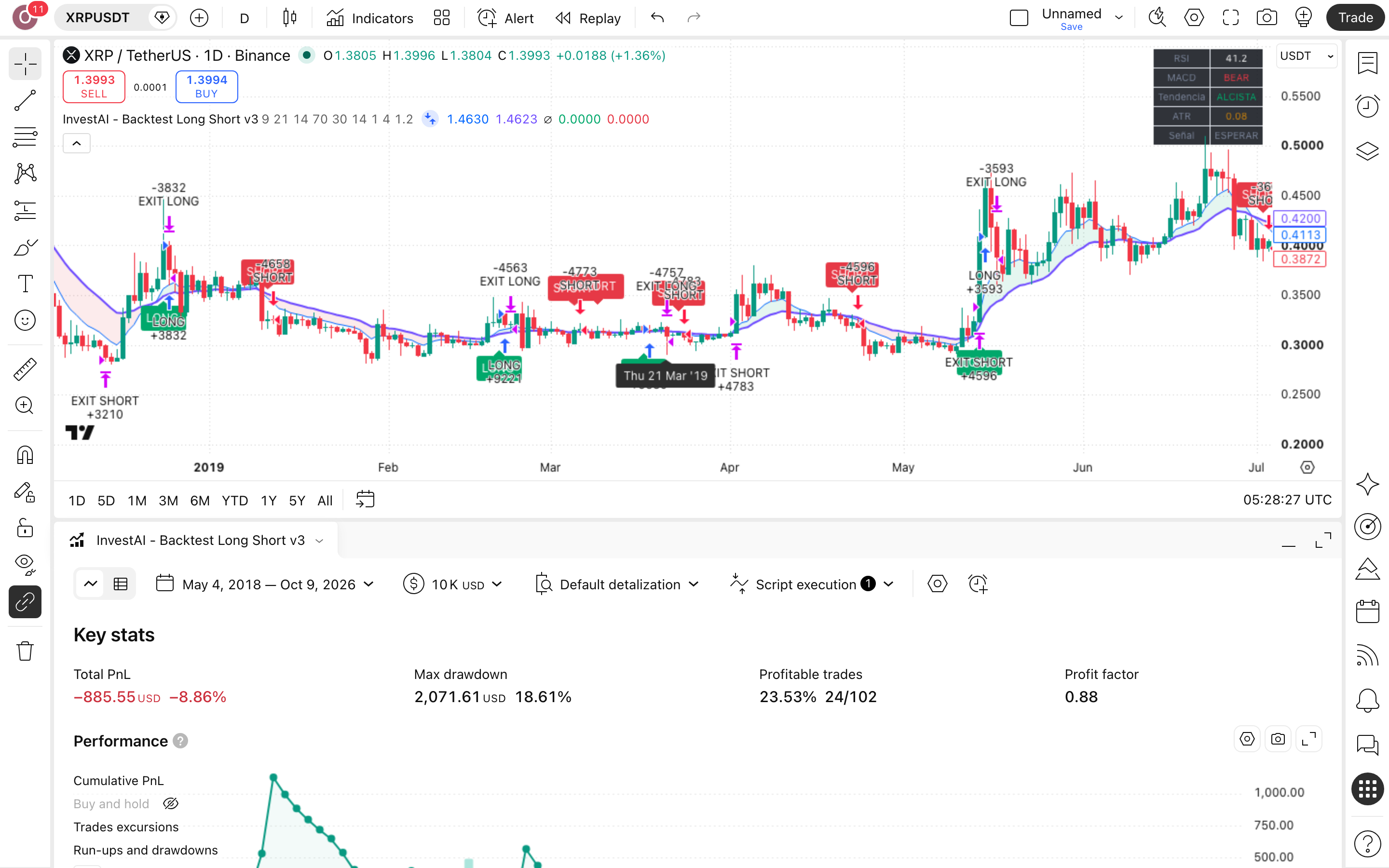The height and width of the screenshot is (868, 1389).
Task: Click the 0.4200 price scale label
Action: tap(1300, 218)
